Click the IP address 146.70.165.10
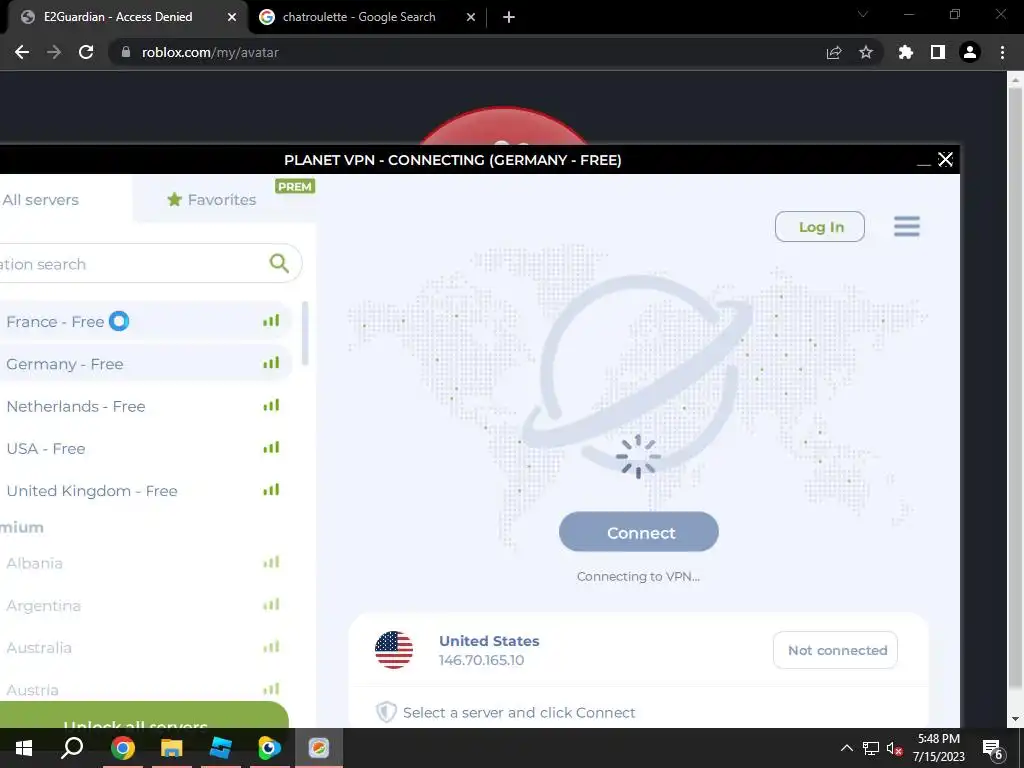This screenshot has height=768, width=1024. click(481, 660)
